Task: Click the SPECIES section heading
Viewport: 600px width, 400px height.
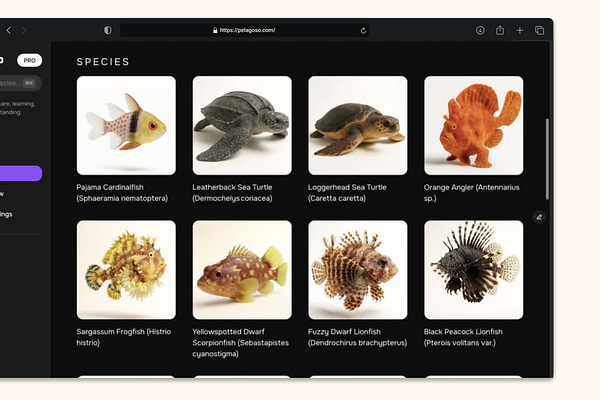Action: [103, 62]
